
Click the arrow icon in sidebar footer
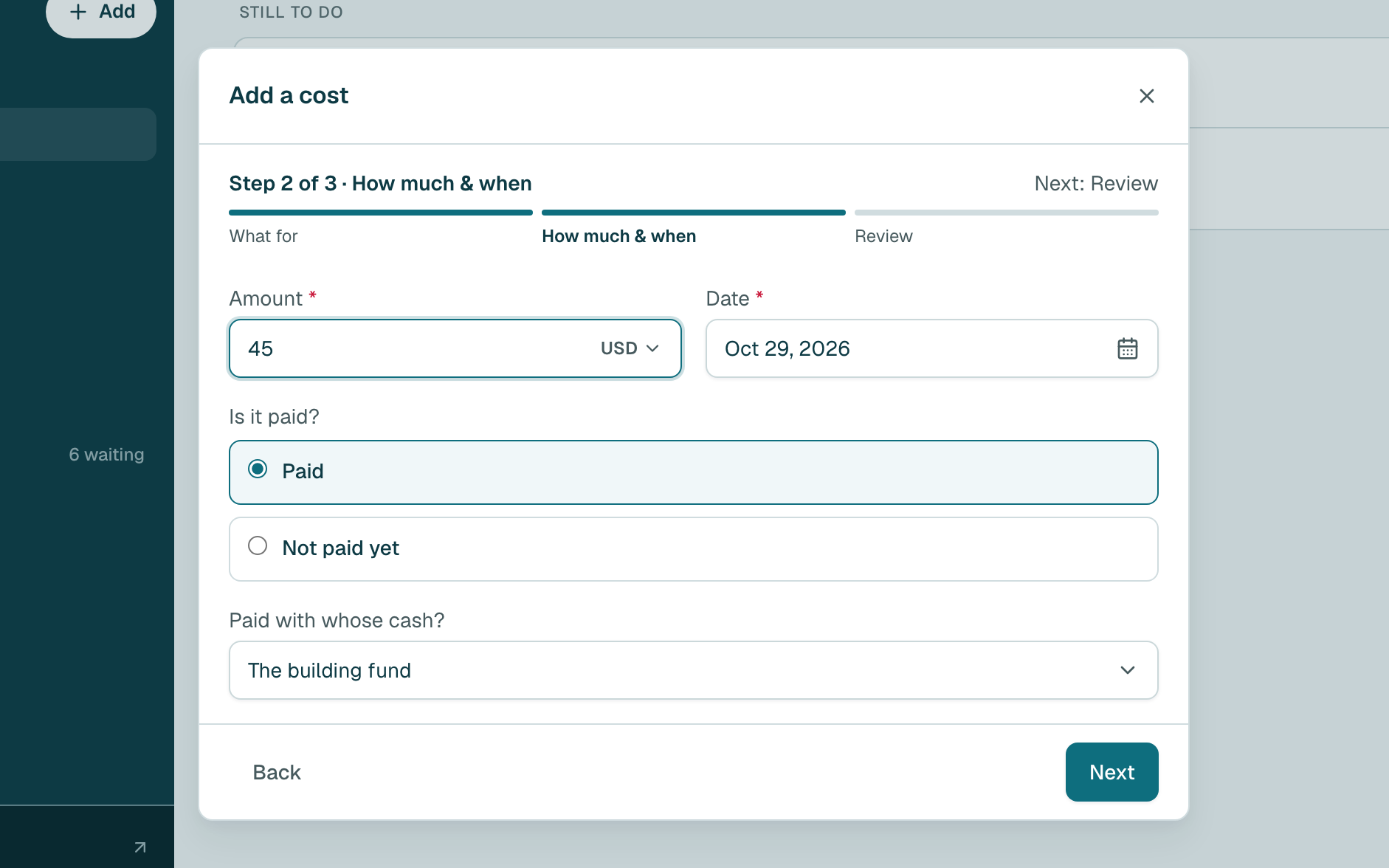click(x=139, y=847)
